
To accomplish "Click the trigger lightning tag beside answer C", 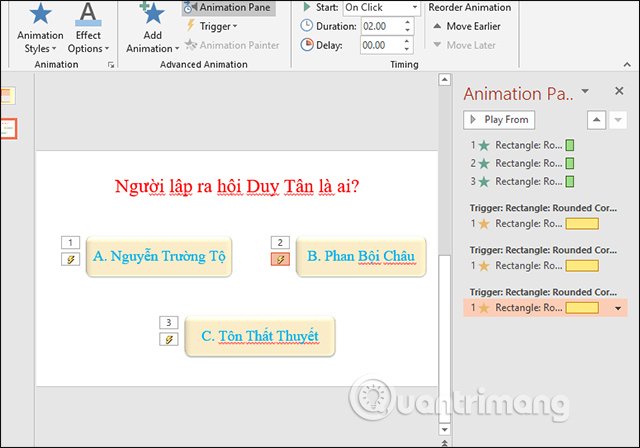I will tap(169, 339).
